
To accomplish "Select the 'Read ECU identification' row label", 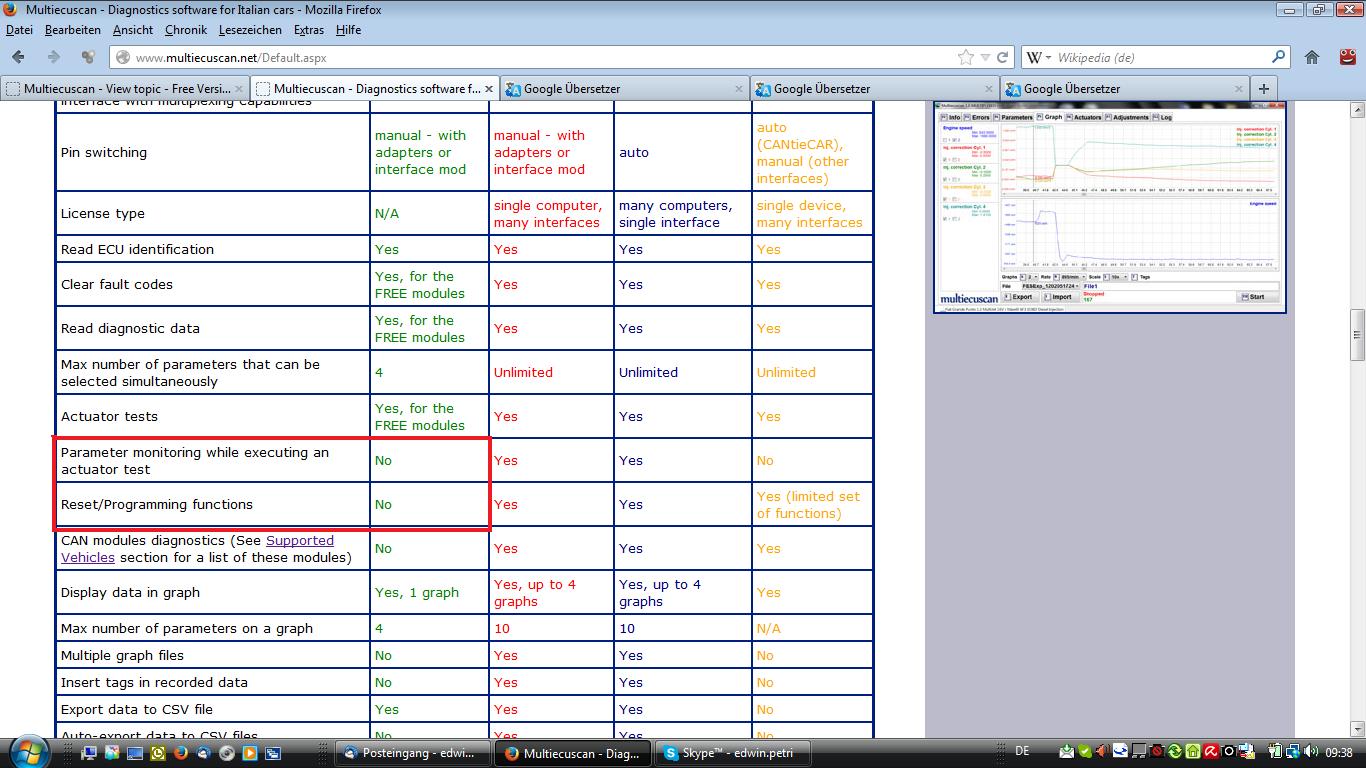I will tap(137, 249).
